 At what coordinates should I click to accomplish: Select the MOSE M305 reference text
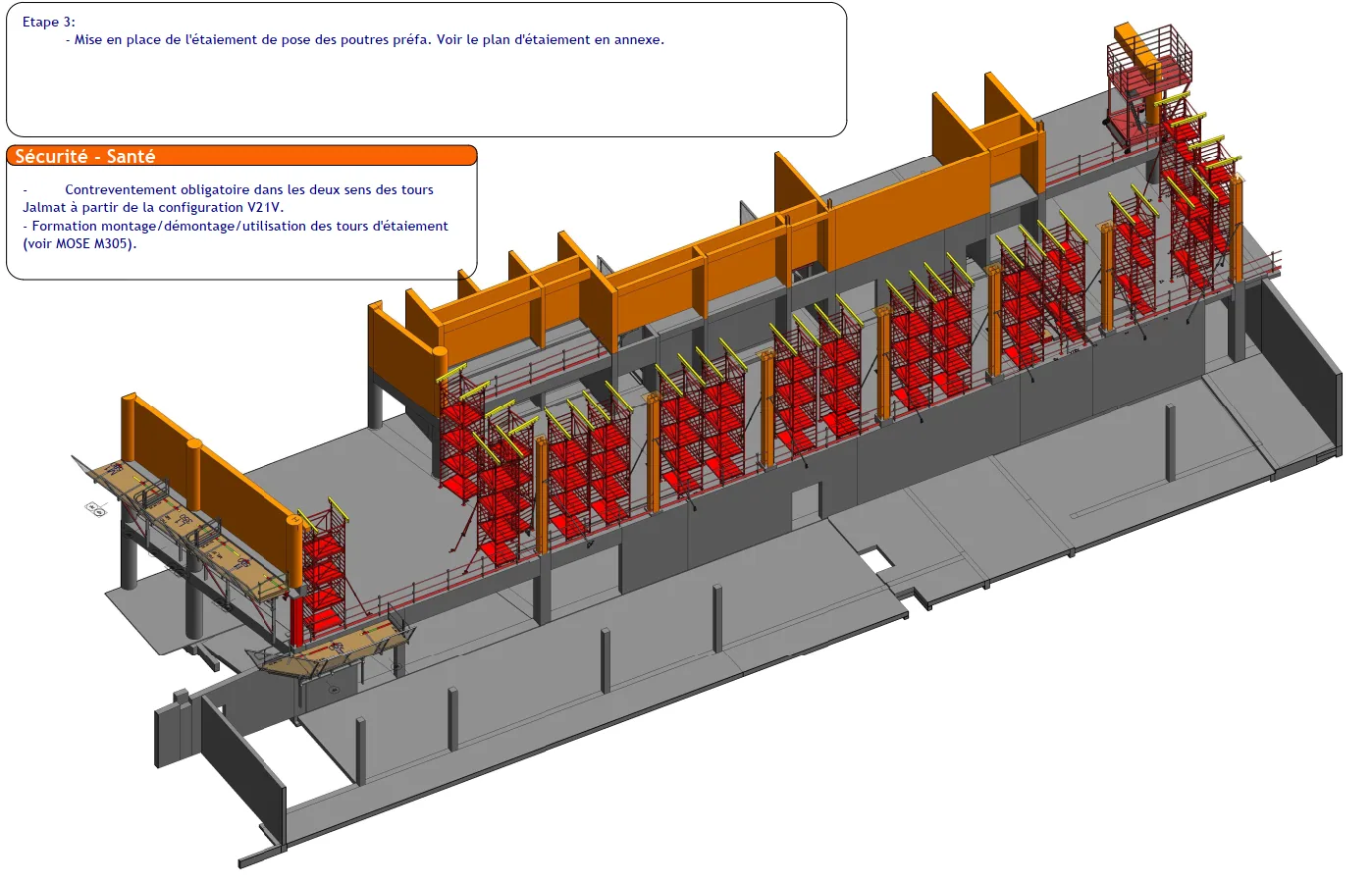point(80,243)
